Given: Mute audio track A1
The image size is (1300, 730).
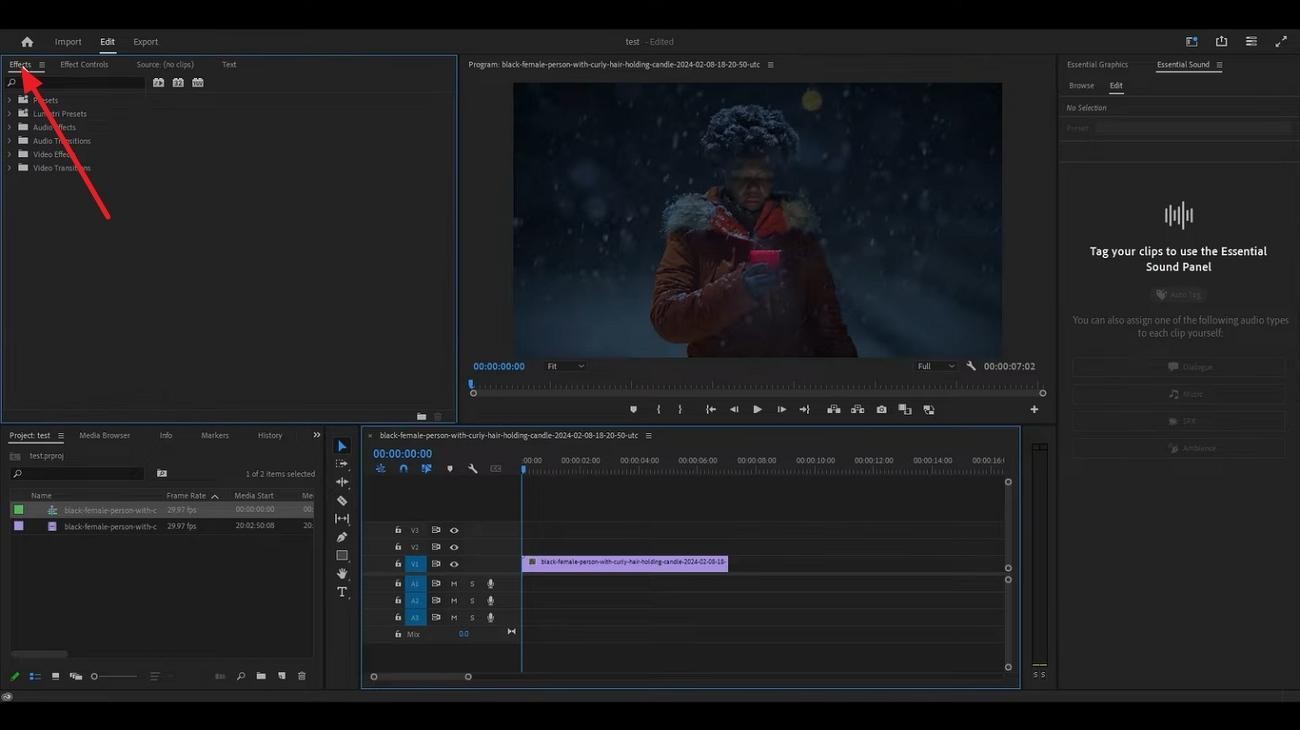Looking at the screenshot, I should click(453, 584).
